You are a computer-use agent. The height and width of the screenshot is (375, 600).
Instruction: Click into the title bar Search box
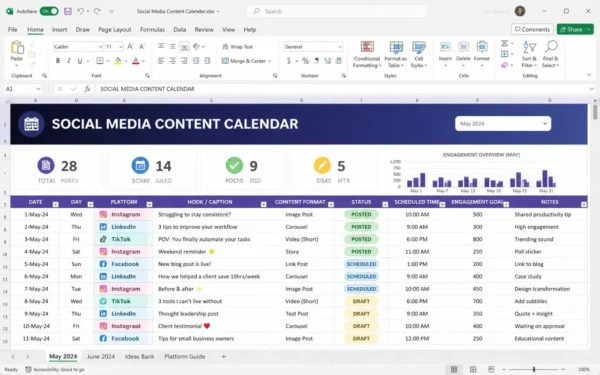click(x=336, y=11)
